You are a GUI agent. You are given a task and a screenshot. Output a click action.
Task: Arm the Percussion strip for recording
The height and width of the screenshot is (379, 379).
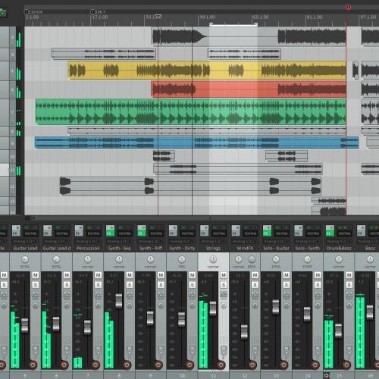(96, 364)
